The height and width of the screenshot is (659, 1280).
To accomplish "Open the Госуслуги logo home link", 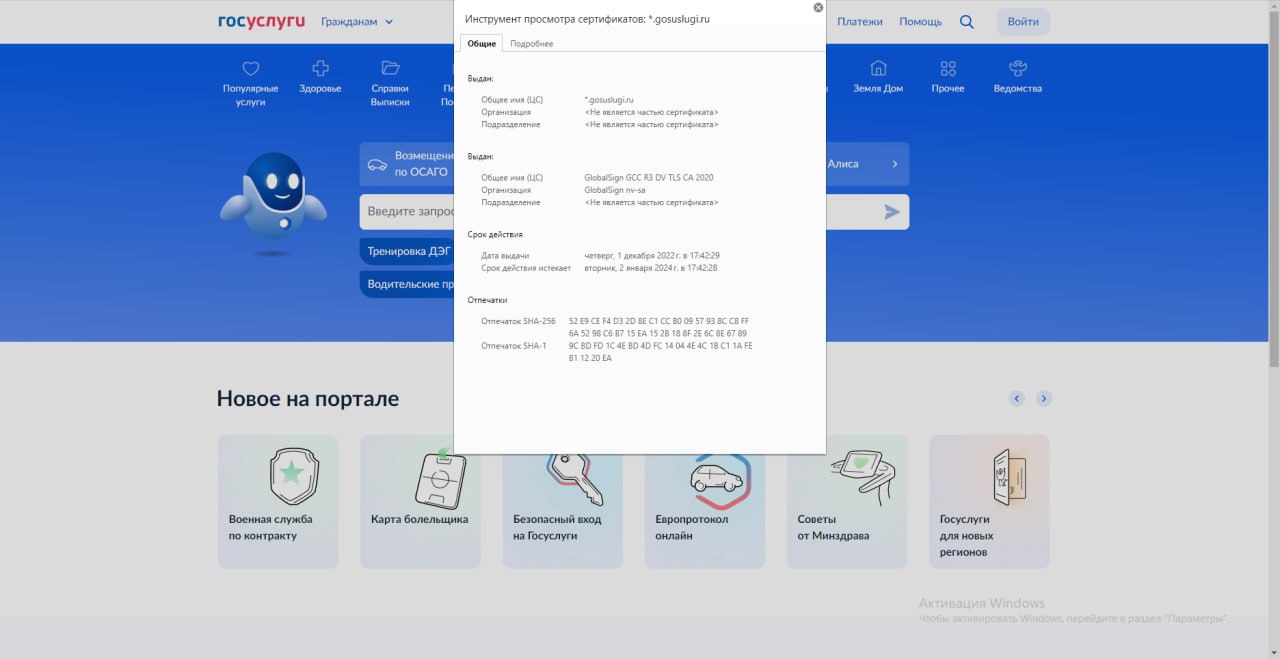I will point(261,21).
